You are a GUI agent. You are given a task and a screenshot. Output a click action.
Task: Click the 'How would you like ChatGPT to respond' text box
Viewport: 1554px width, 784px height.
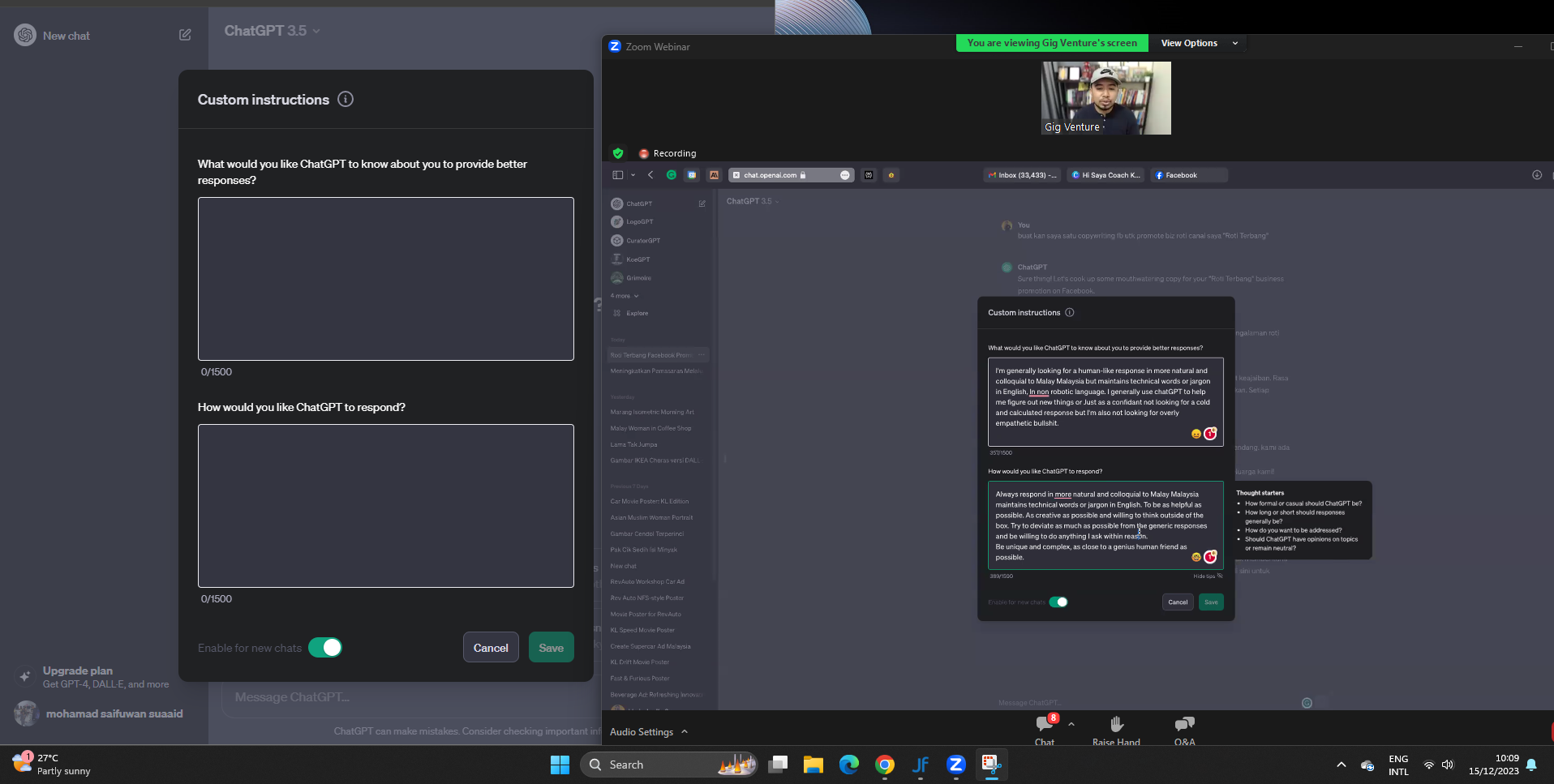(x=386, y=506)
